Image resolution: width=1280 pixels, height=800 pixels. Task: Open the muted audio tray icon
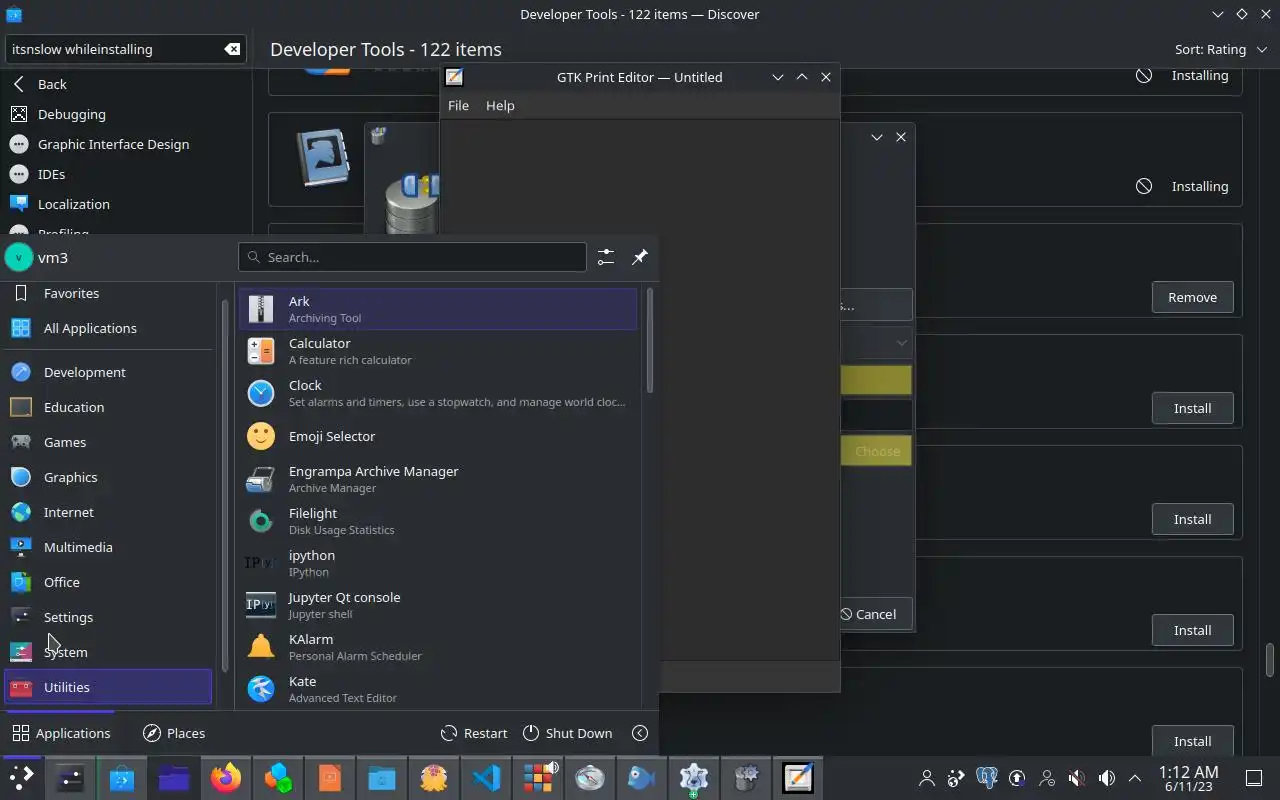point(1077,778)
